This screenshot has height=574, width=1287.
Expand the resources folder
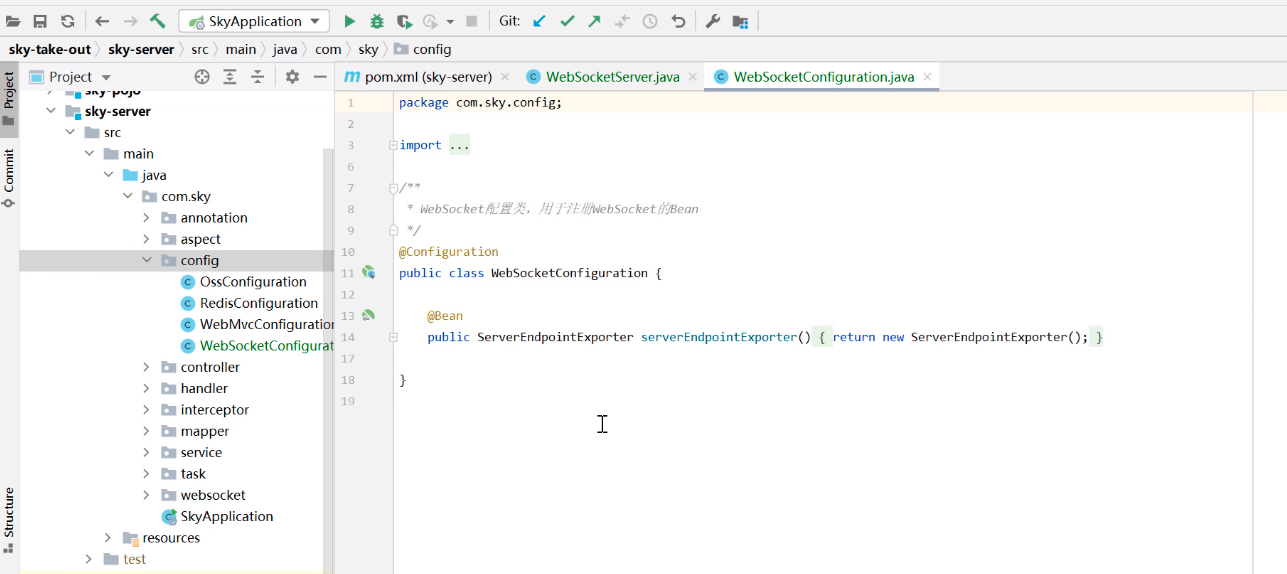[x=108, y=538]
